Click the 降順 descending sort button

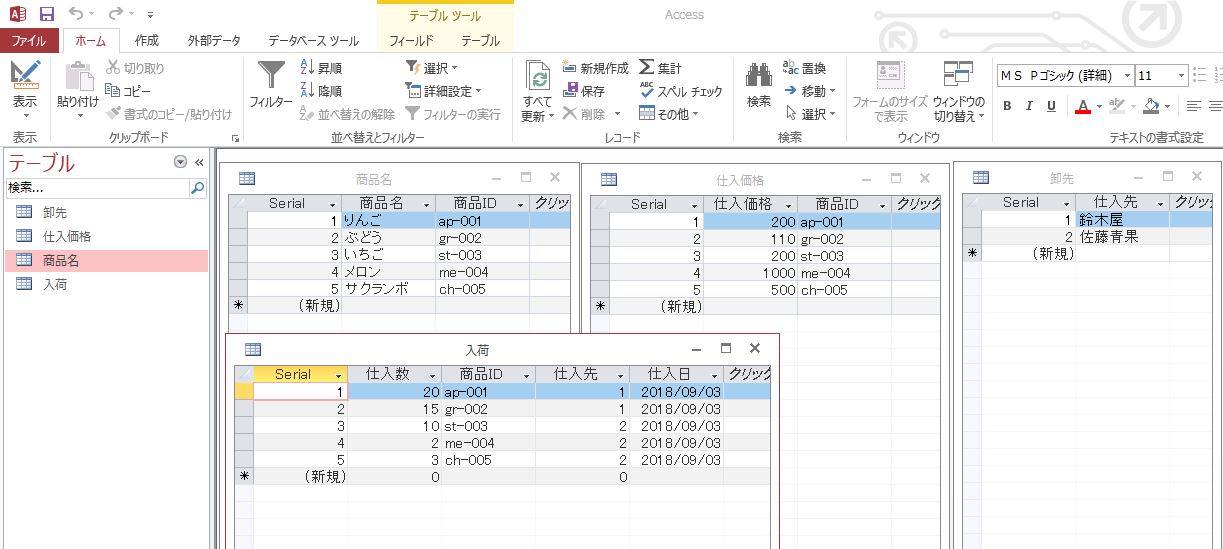pyautogui.click(x=321, y=91)
